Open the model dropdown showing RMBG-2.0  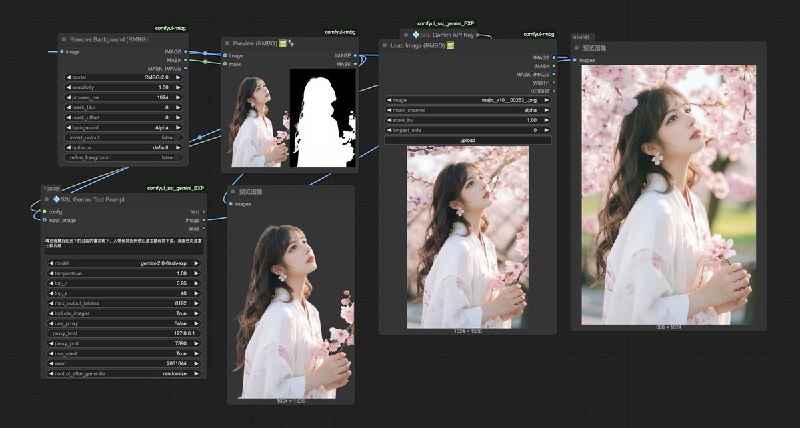[x=124, y=75]
